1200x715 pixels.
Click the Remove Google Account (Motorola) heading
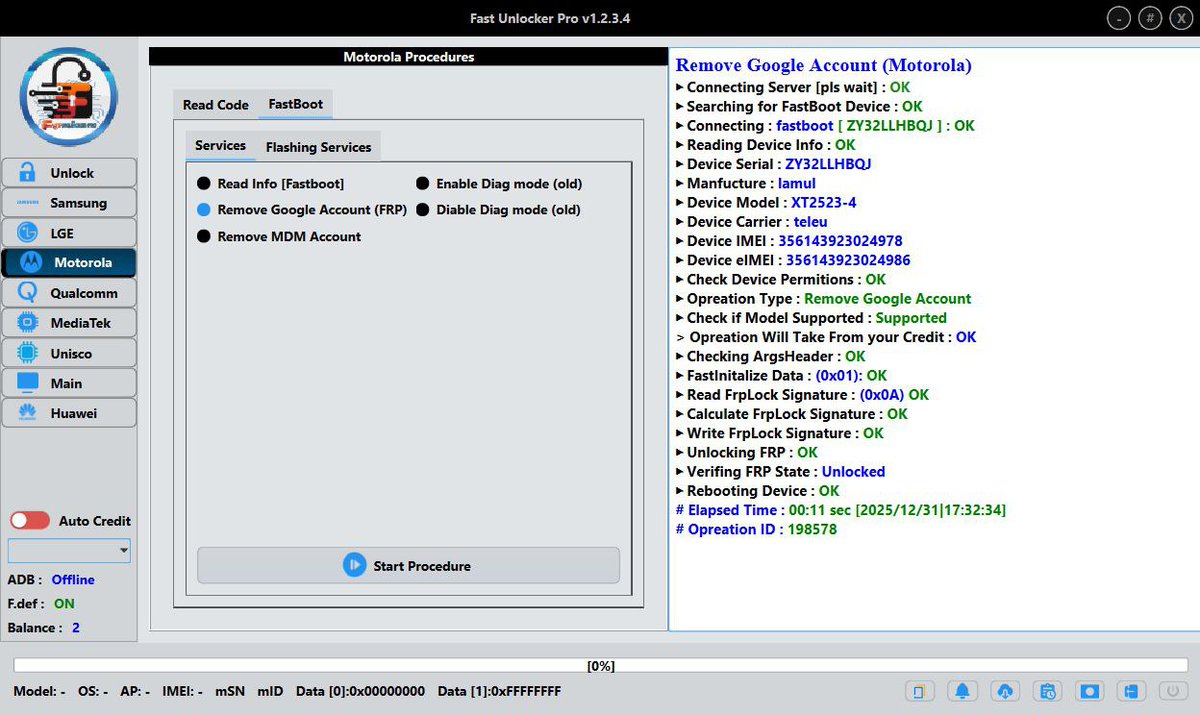(823, 65)
